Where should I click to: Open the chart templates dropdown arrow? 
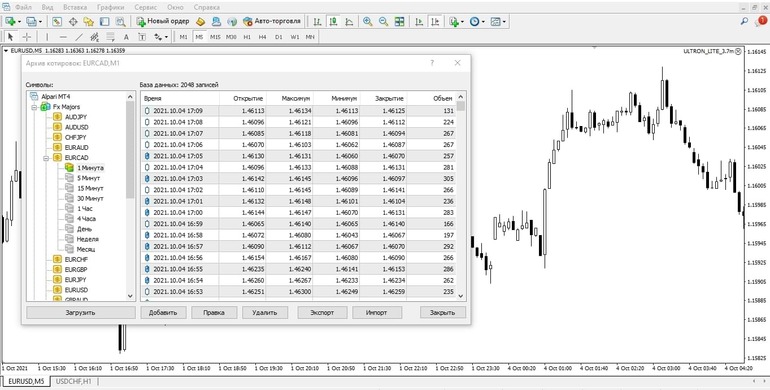point(504,22)
